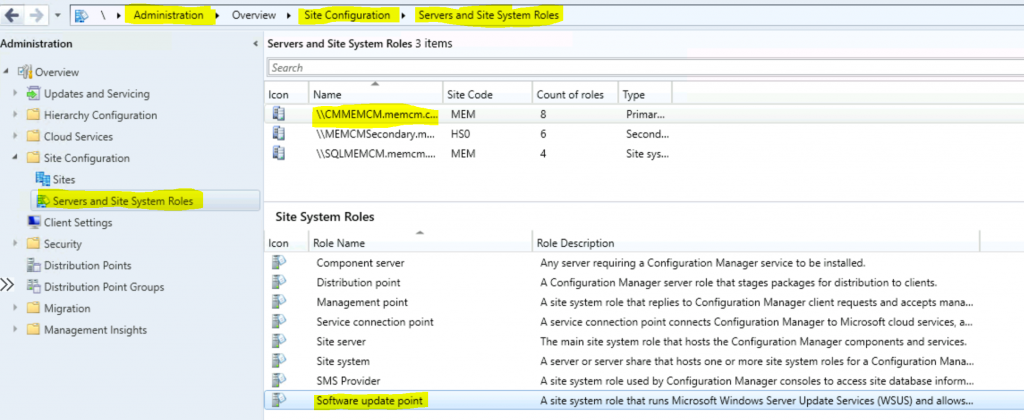Sort servers by Count of roles column

(x=575, y=95)
